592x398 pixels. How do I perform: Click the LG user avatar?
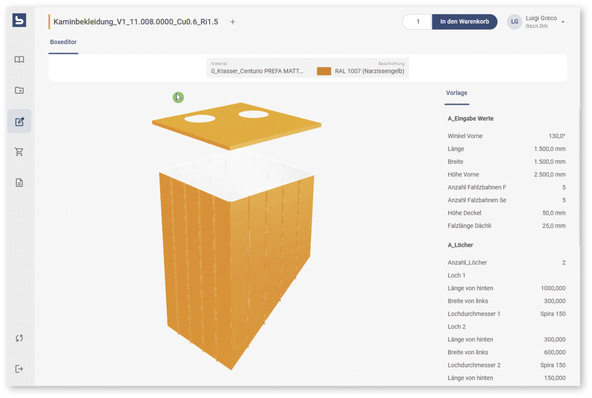pos(514,22)
